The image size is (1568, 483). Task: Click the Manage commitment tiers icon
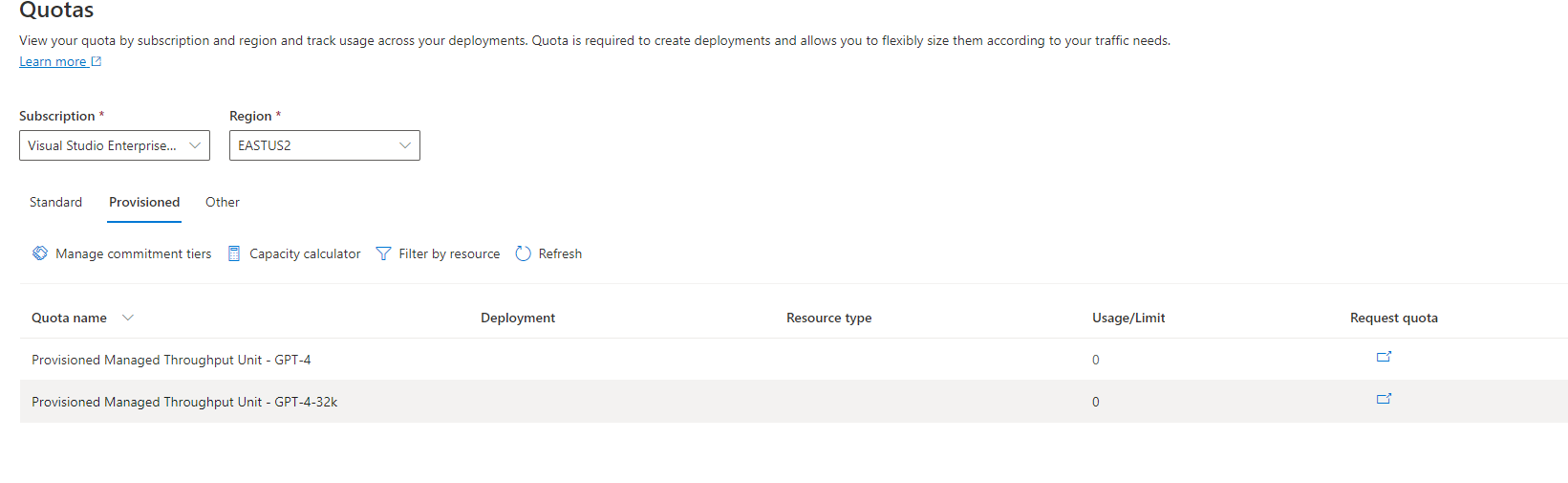click(40, 253)
